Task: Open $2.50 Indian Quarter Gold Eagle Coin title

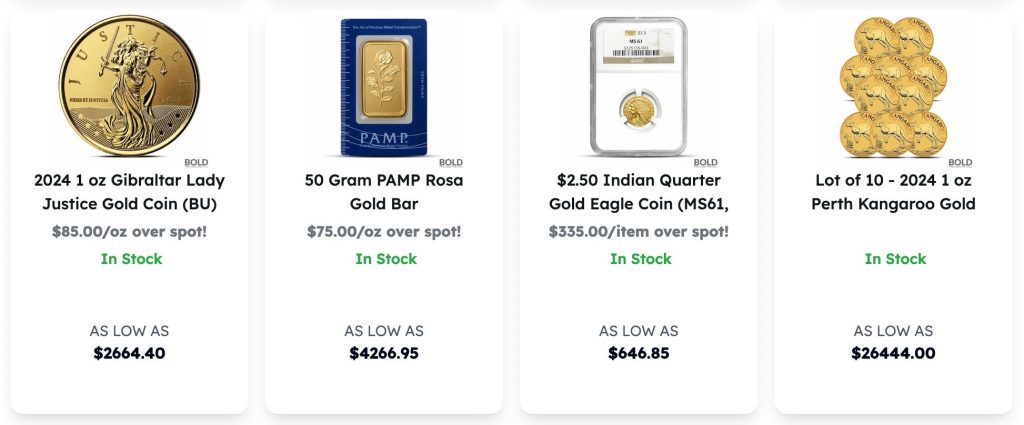Action: click(x=639, y=192)
